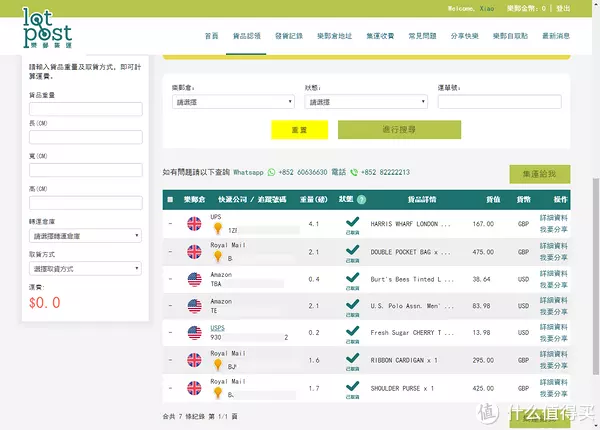Image resolution: width=600 pixels, height=430 pixels.
Task: Click the US flag in the Fresh Sugar CHERRY row
Action: 194,333
